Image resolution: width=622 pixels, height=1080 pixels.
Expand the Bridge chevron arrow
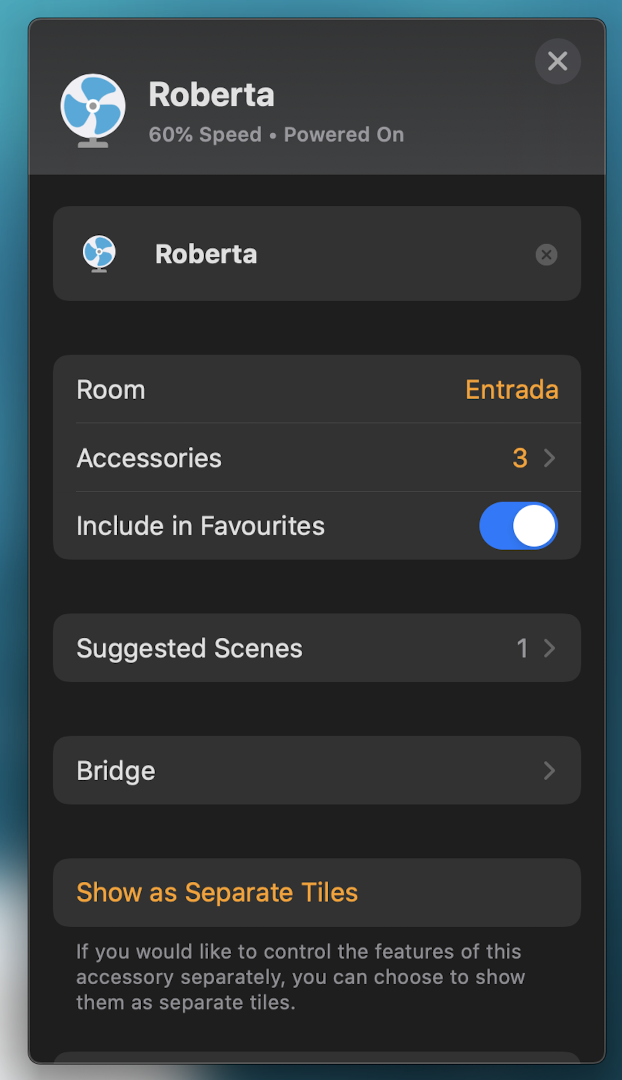tap(549, 770)
